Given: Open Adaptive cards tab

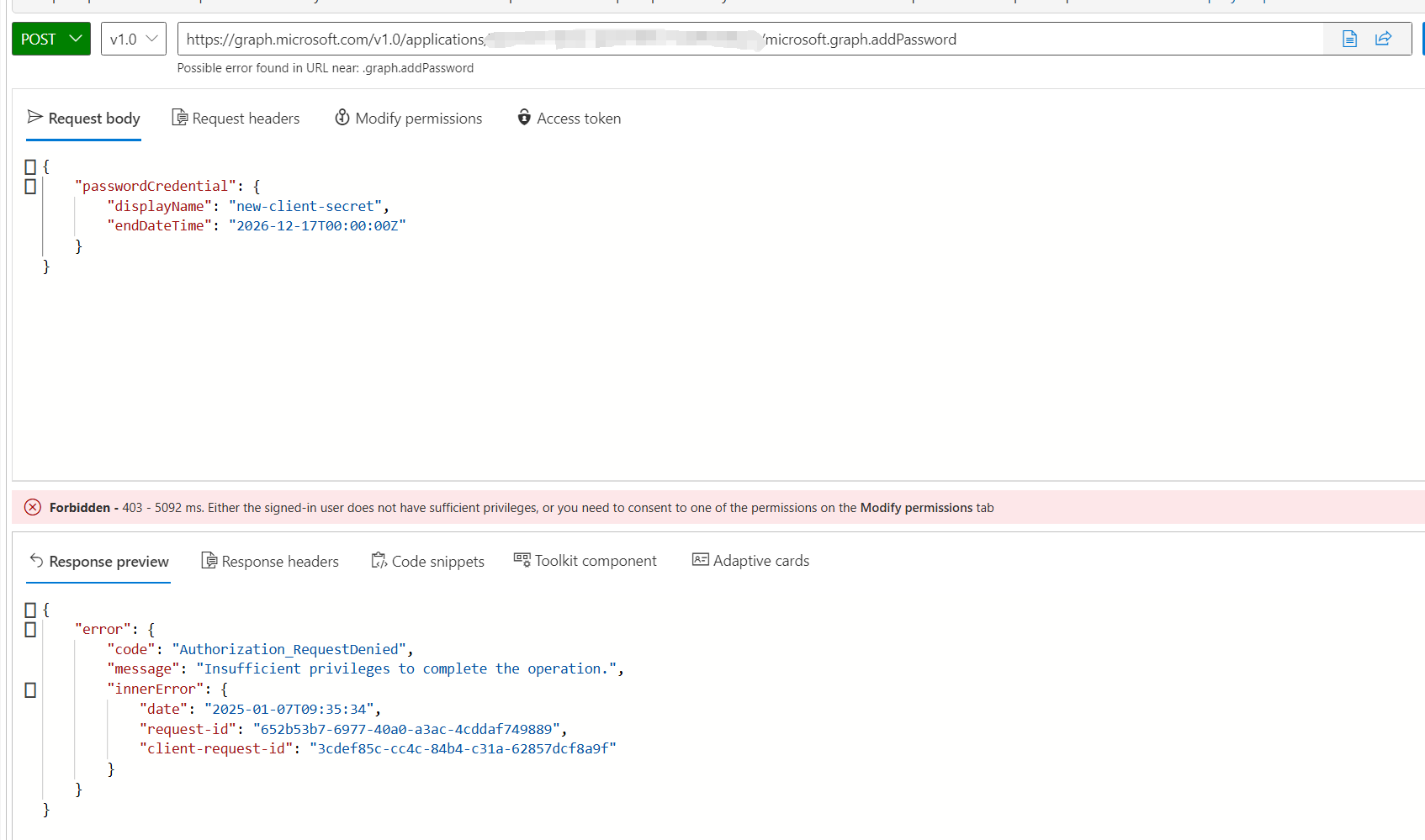Looking at the screenshot, I should (x=750, y=561).
